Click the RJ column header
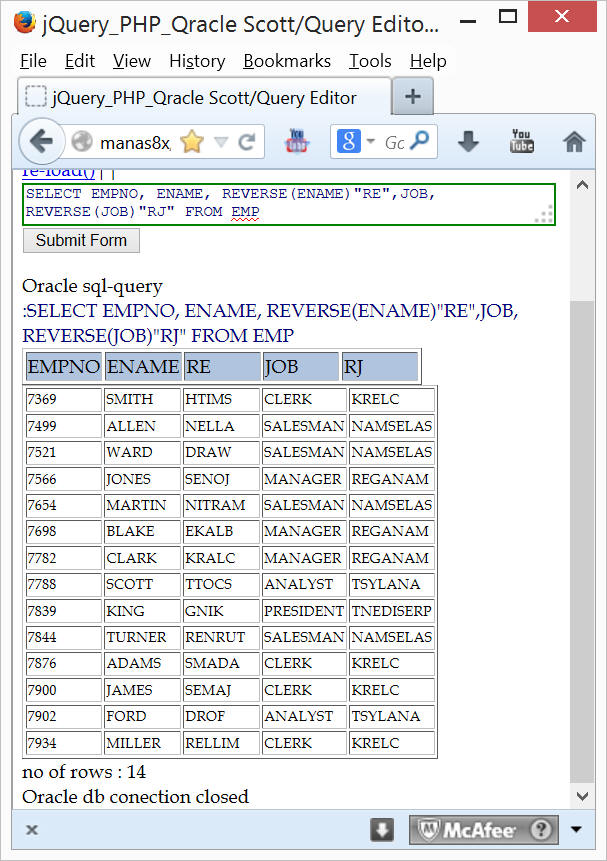 [380, 366]
